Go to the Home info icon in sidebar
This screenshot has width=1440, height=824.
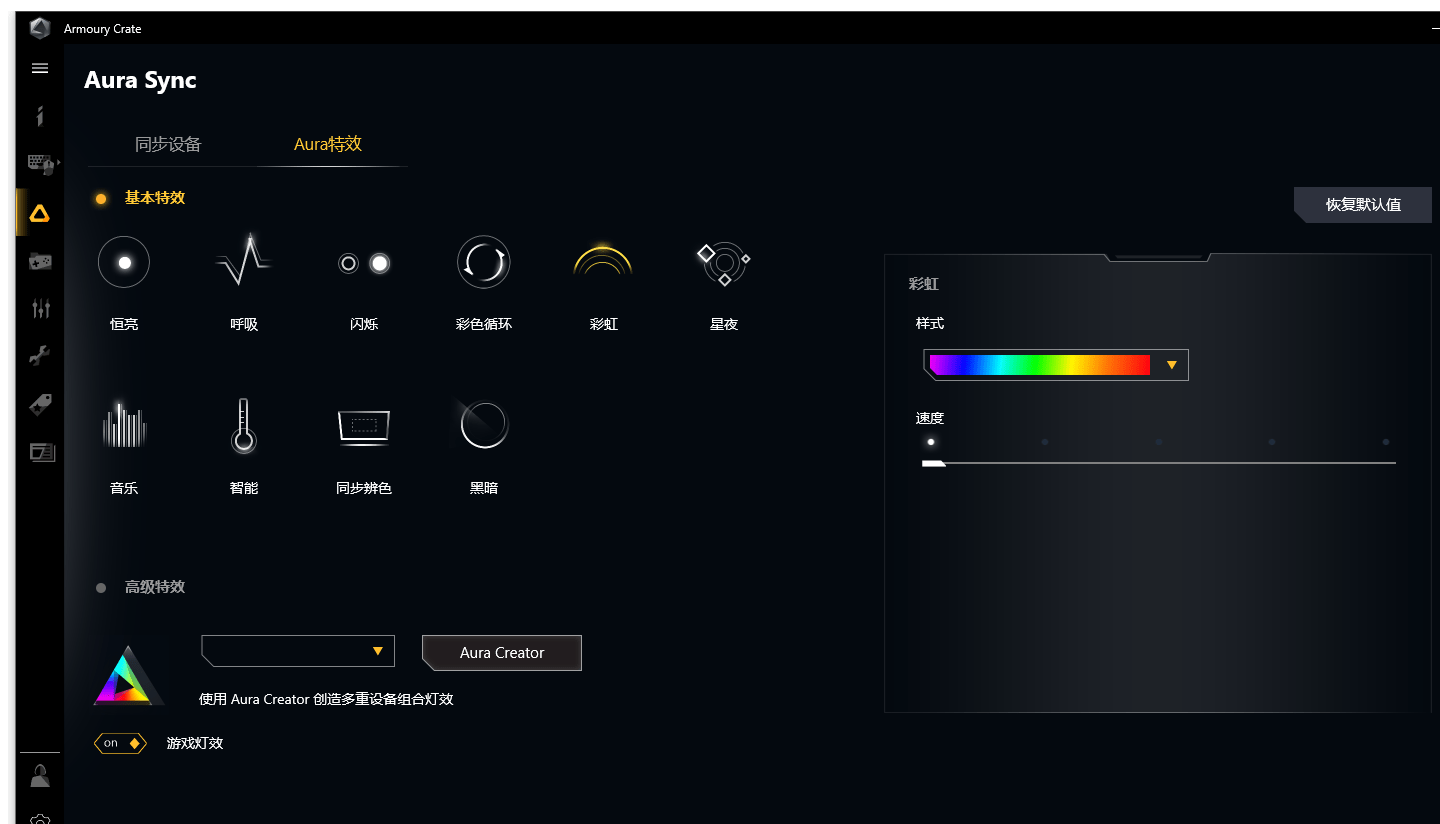40,116
